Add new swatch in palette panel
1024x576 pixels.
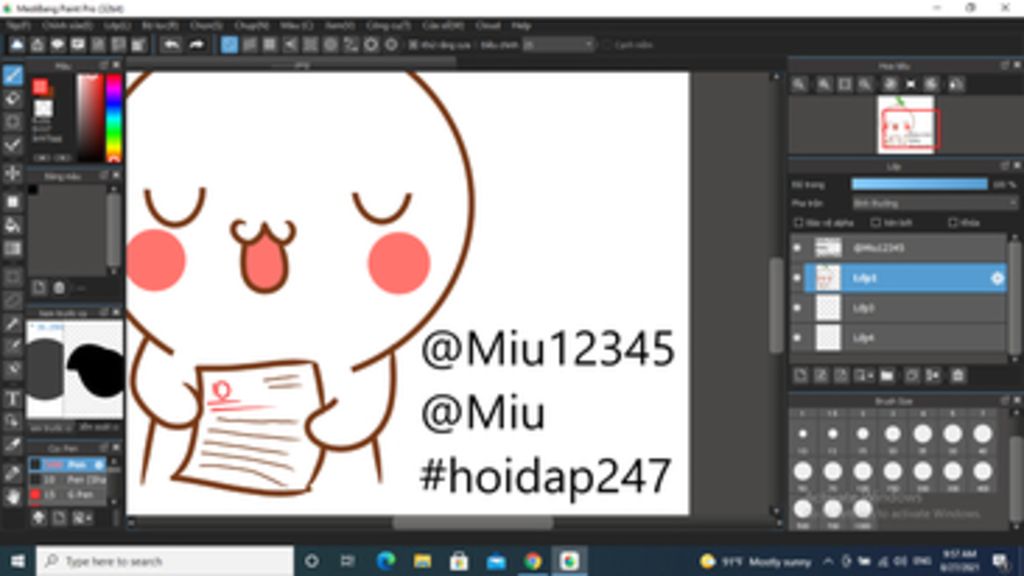[39, 287]
